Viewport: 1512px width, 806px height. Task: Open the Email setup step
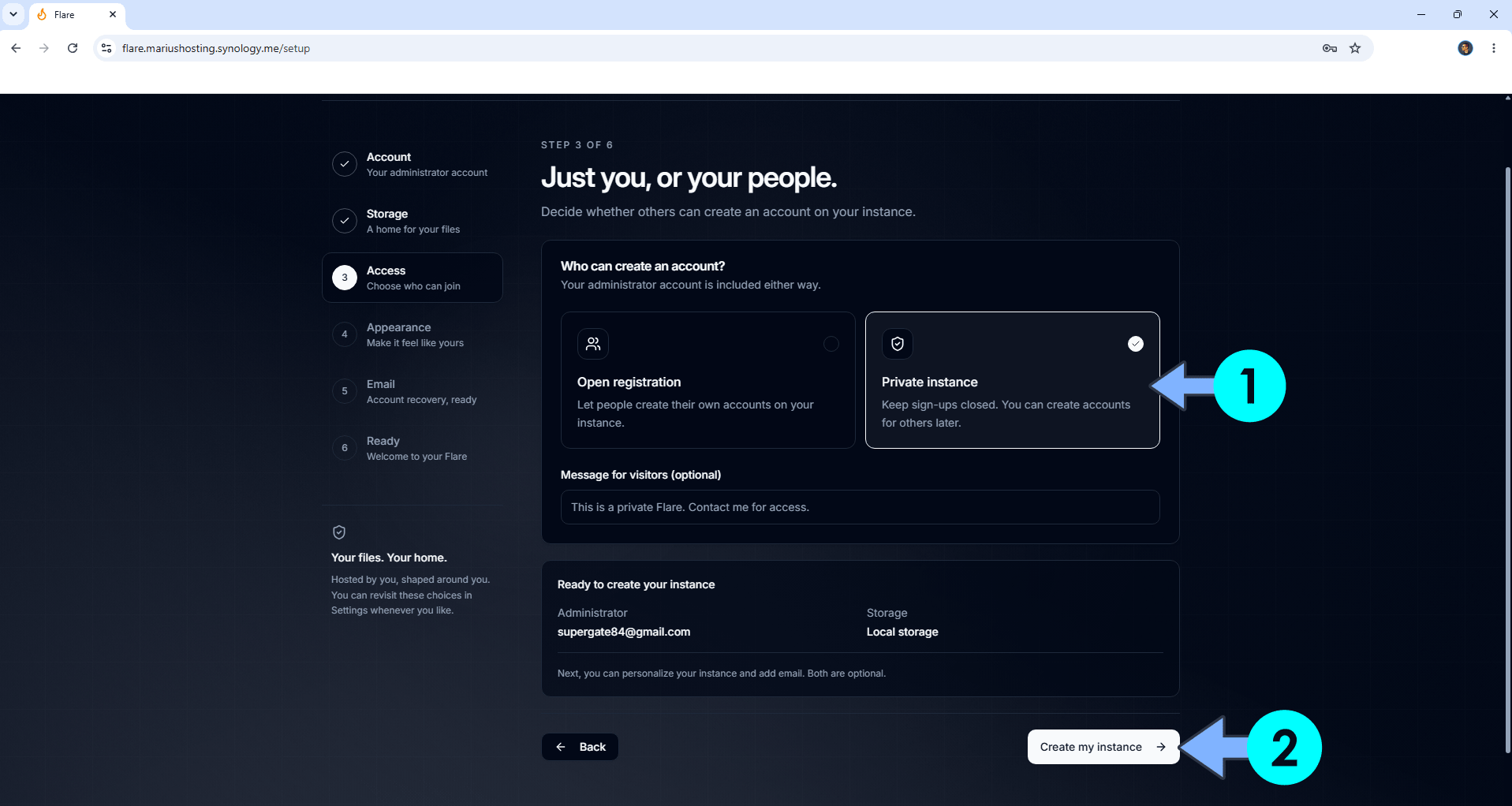pyautogui.click(x=413, y=391)
